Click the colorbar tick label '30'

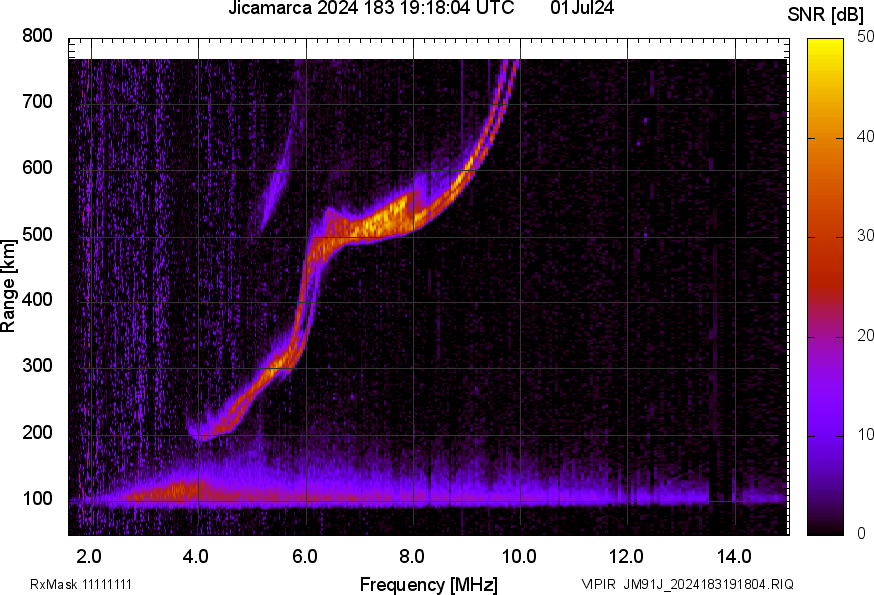coord(865,235)
